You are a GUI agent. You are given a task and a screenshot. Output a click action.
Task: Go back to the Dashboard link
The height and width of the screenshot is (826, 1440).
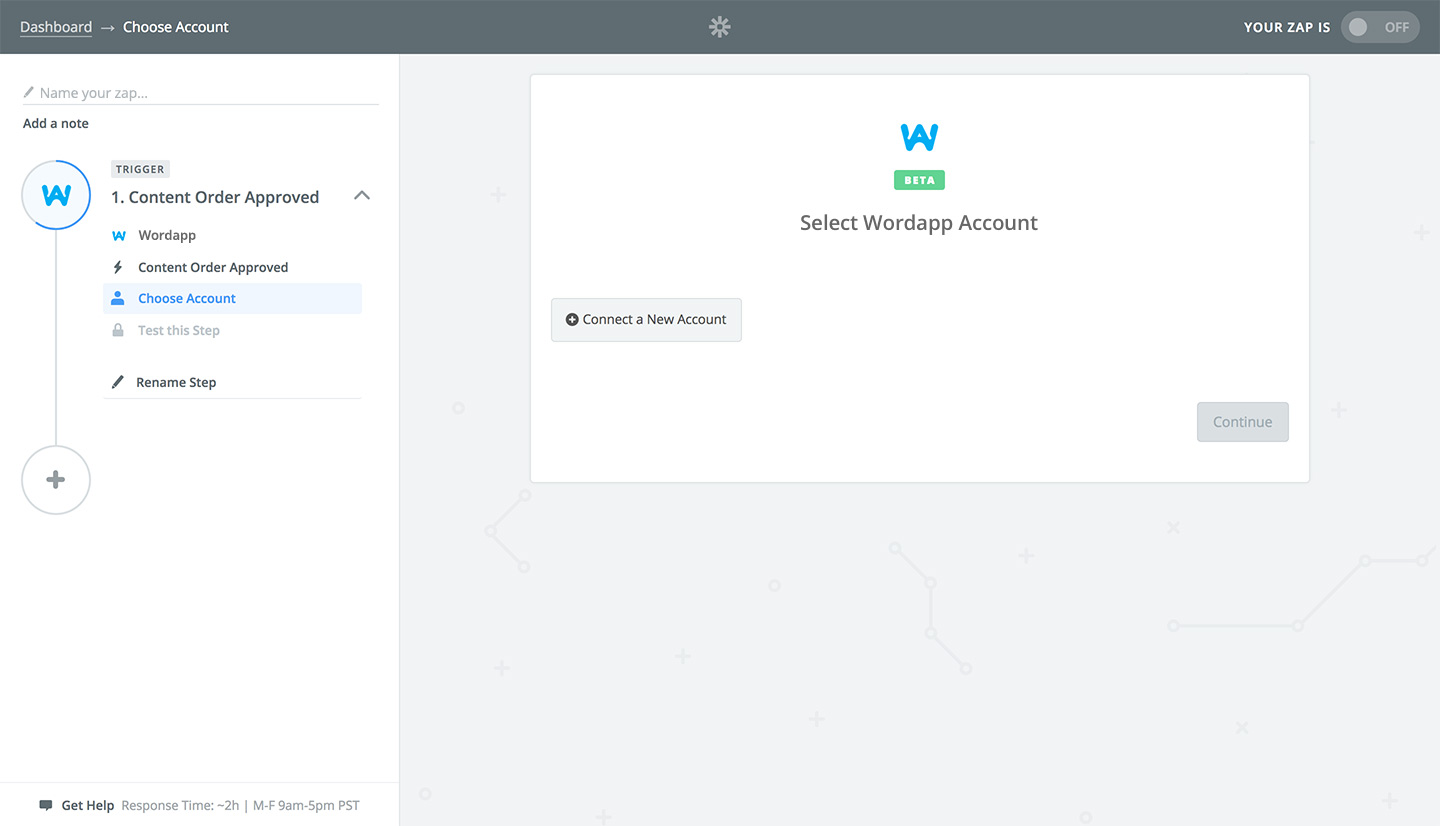pyautogui.click(x=56, y=27)
